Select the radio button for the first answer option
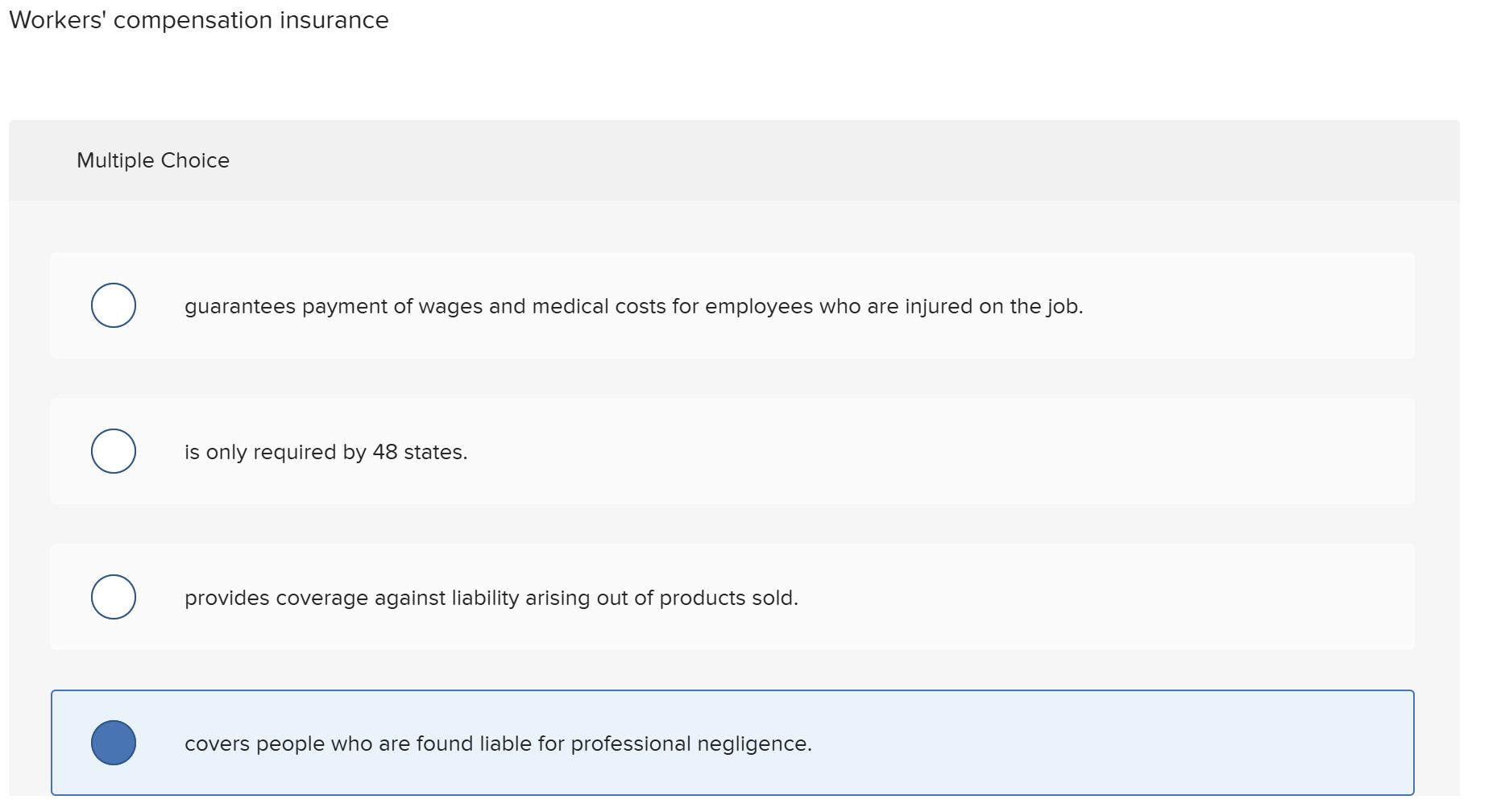The width and height of the screenshot is (1501, 812). pos(113,304)
